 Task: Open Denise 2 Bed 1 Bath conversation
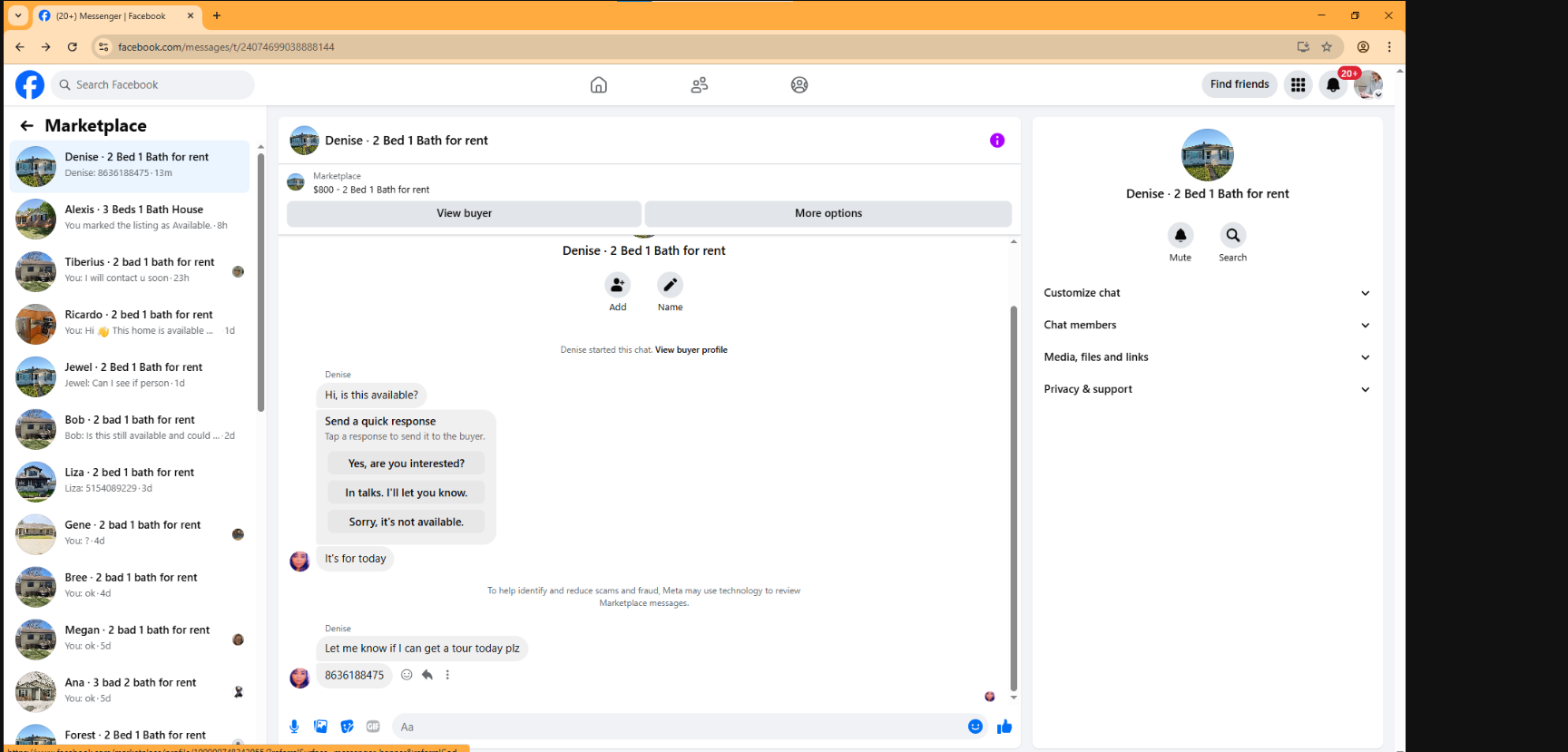(130, 166)
